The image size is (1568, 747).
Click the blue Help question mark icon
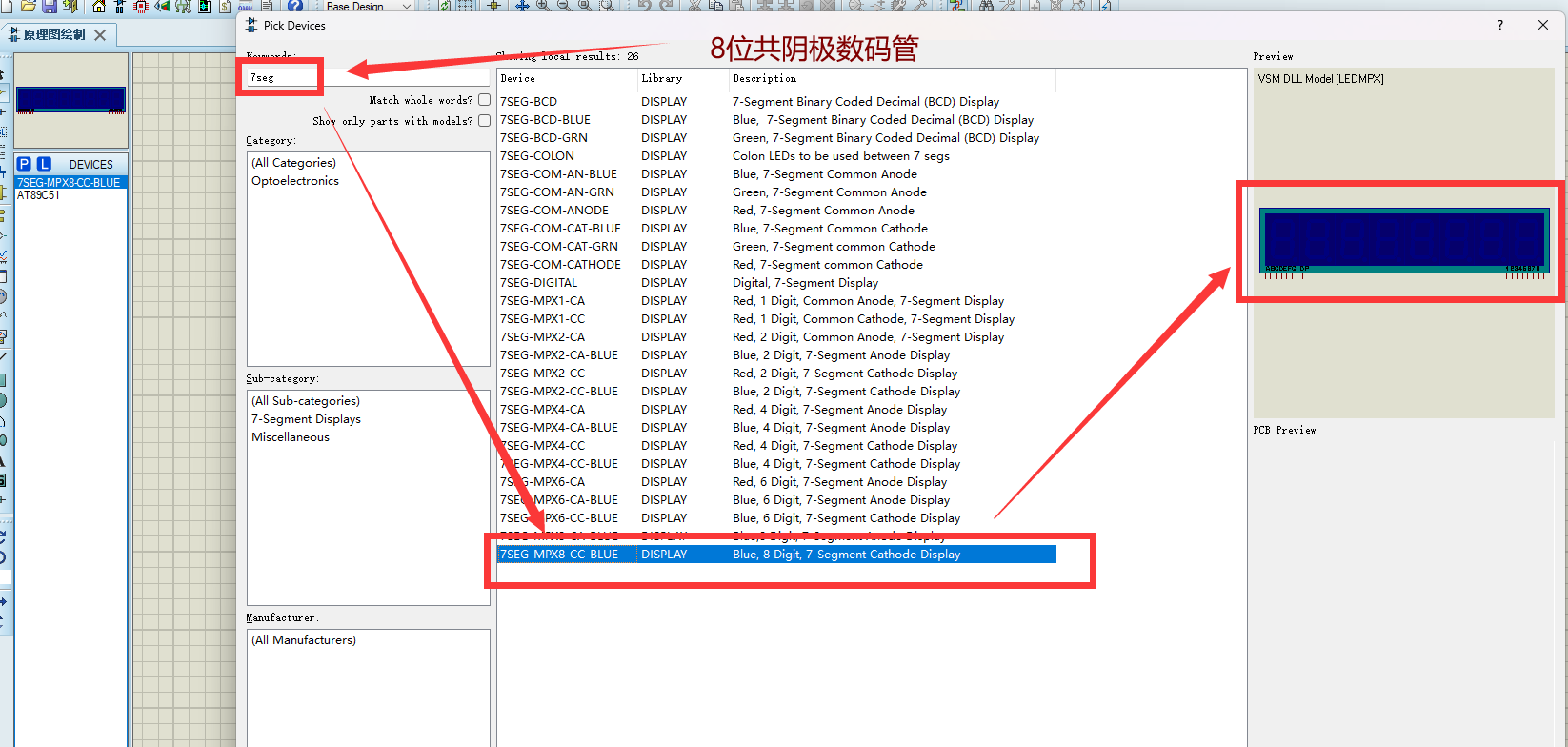tap(295, 6)
